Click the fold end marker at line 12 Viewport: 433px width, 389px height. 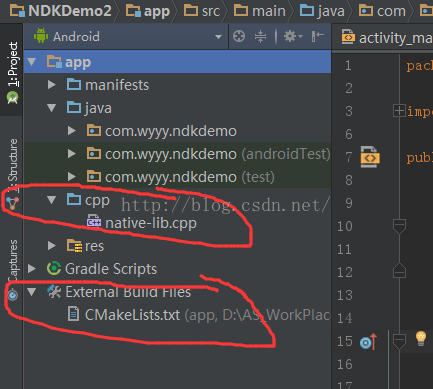click(x=399, y=271)
